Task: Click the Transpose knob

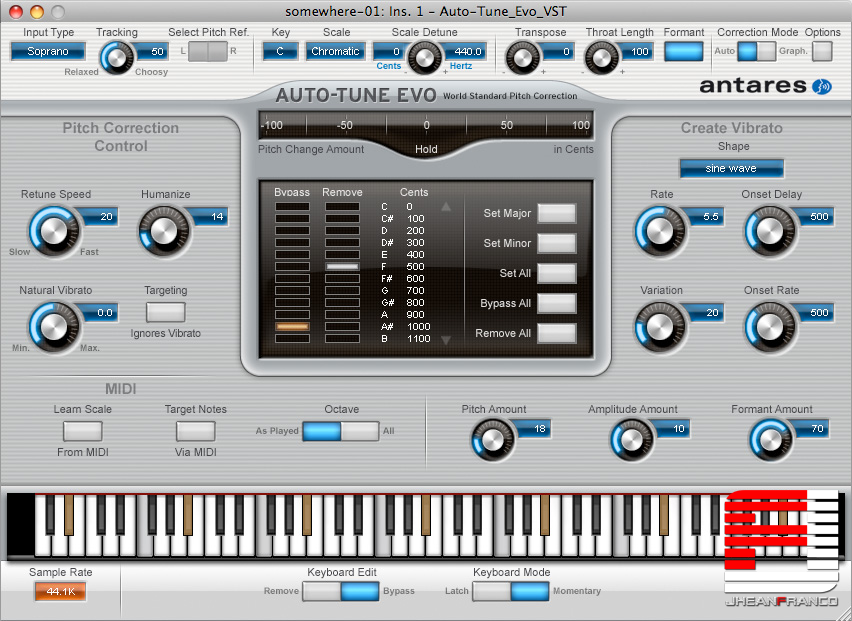Action: 522,57
